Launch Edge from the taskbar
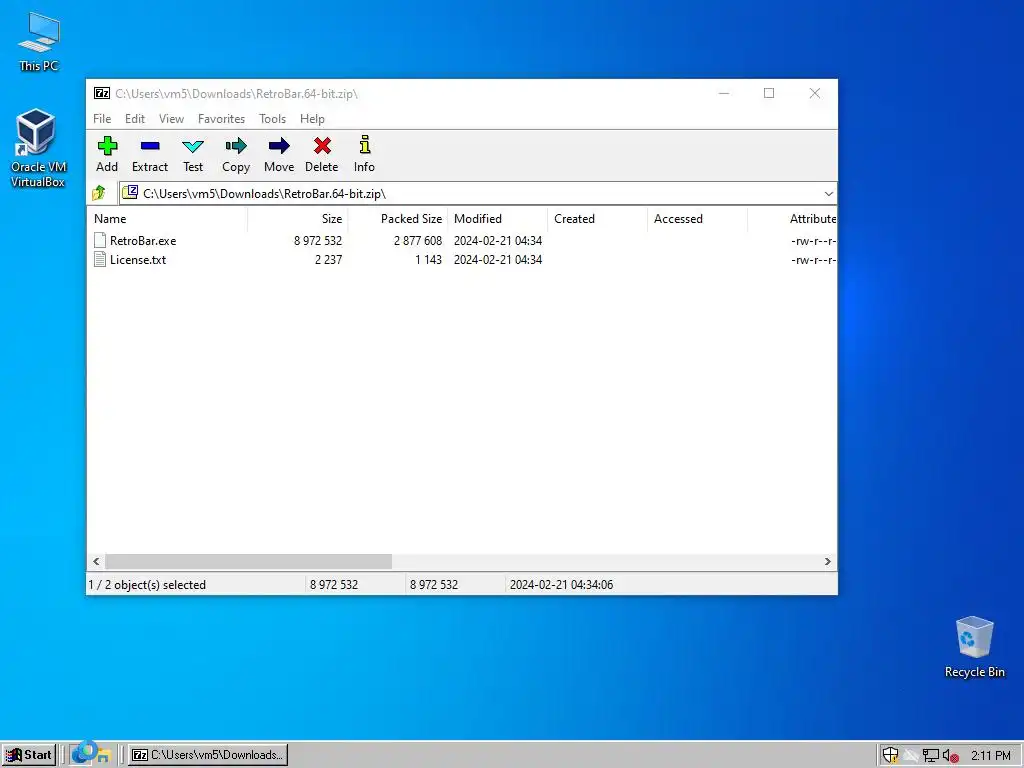1024x768 pixels. [81, 753]
